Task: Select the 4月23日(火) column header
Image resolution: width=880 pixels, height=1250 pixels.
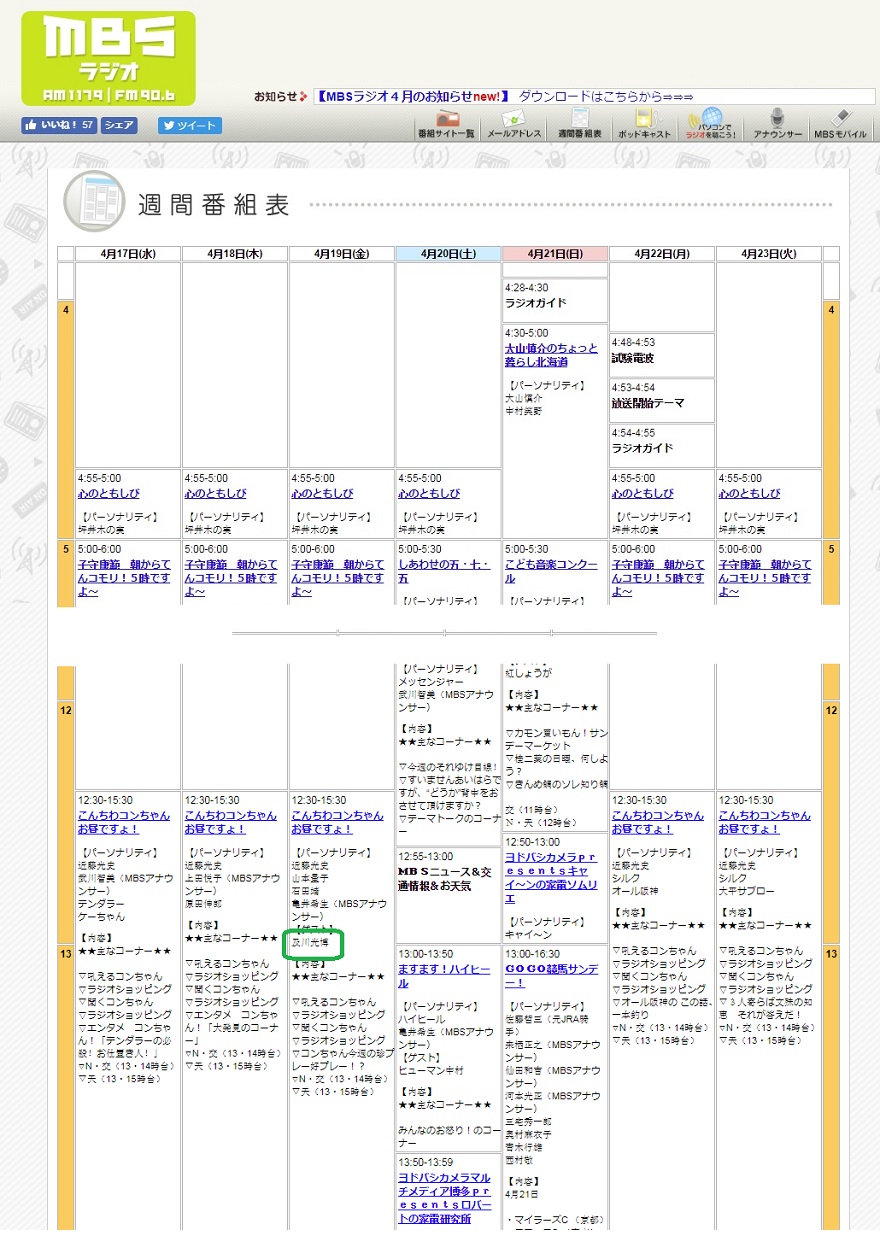Action: 768,254
